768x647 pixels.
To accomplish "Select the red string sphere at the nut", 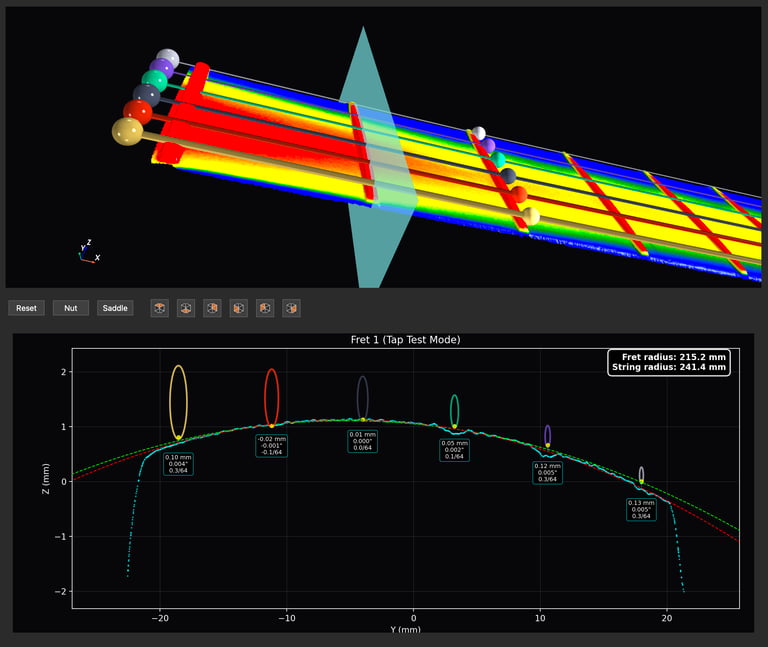I will (138, 112).
